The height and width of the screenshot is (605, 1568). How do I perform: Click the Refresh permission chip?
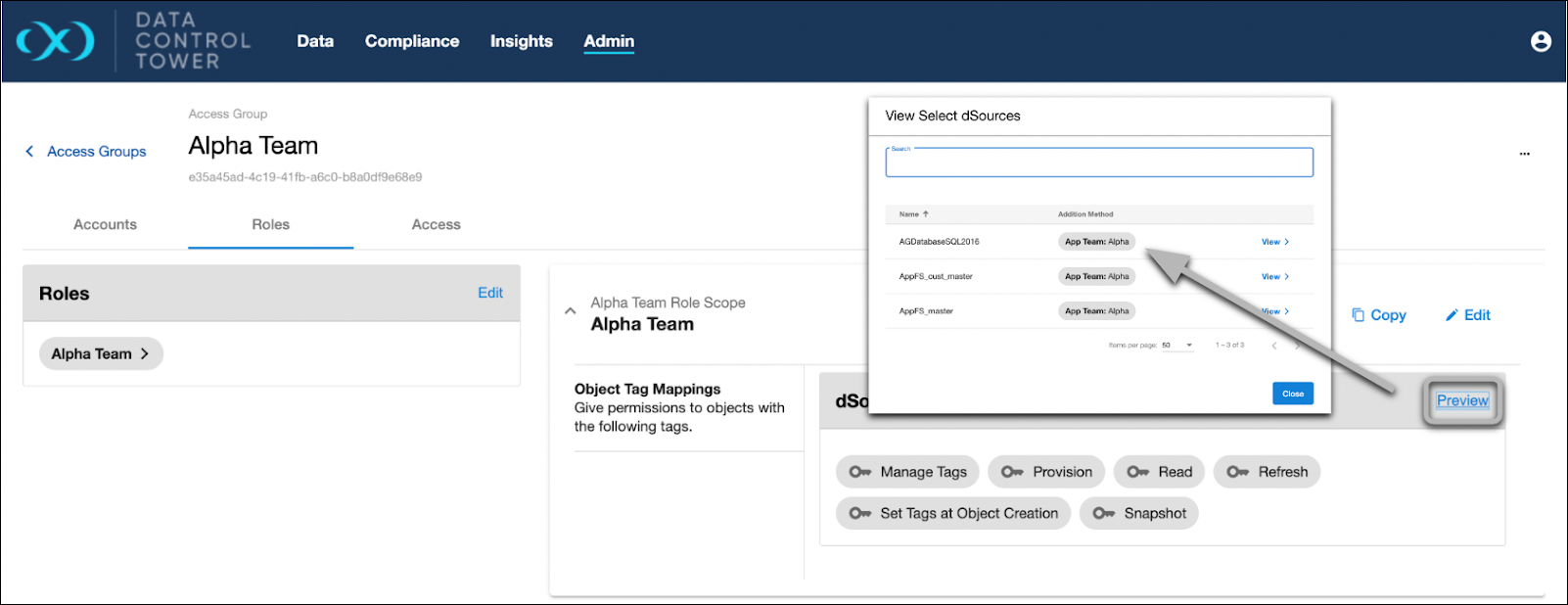pyautogui.click(x=1267, y=472)
